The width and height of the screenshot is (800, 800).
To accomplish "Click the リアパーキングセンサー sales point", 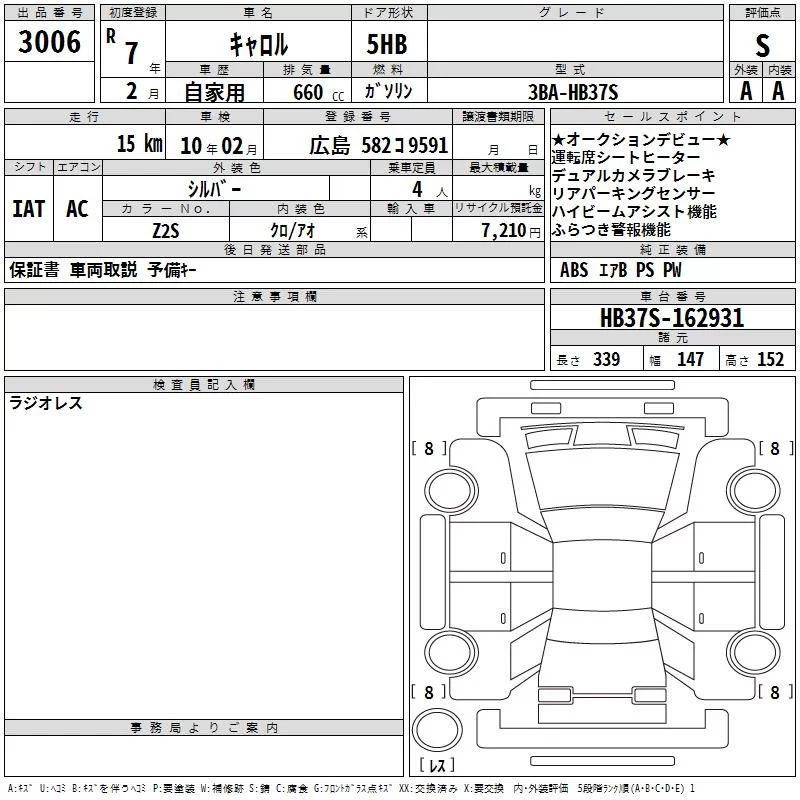I will coord(634,193).
